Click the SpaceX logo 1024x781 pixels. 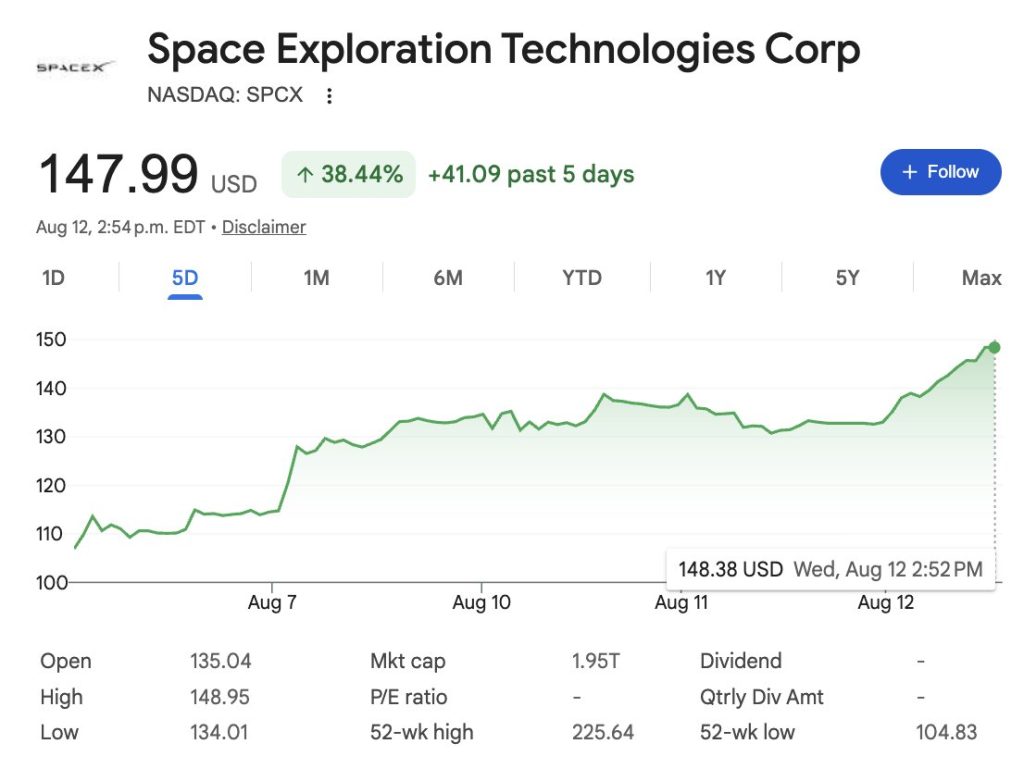75,67
